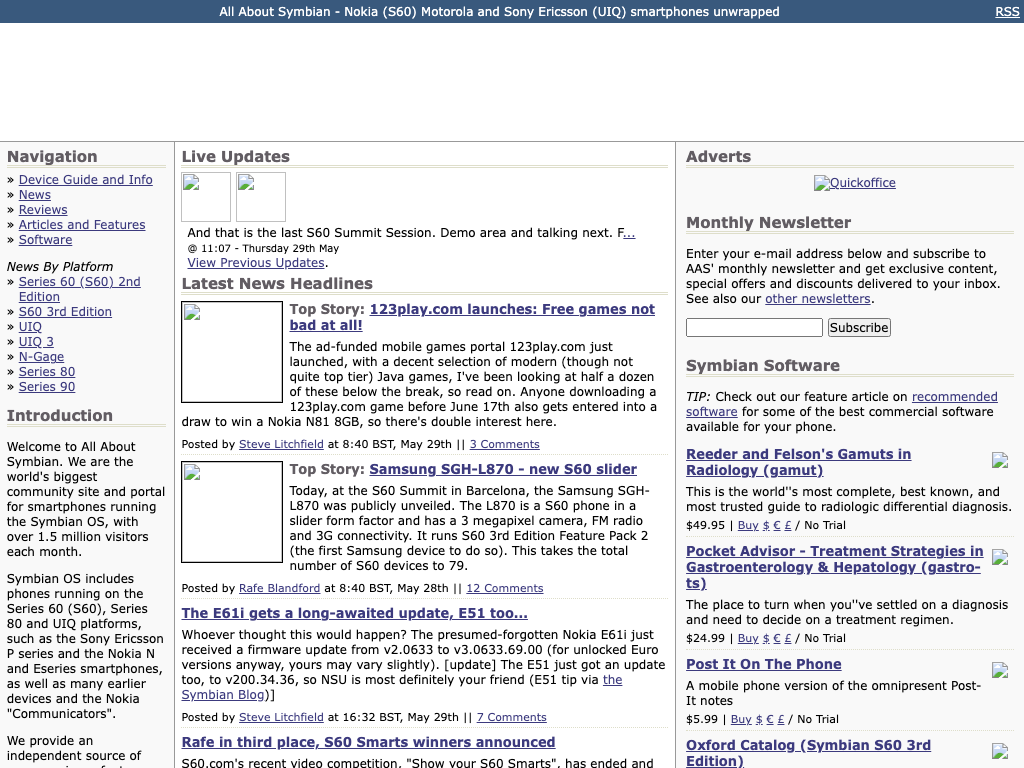The height and width of the screenshot is (768, 1024).
Task: Open Rafe Blandford author link
Action: pyautogui.click(x=280, y=588)
